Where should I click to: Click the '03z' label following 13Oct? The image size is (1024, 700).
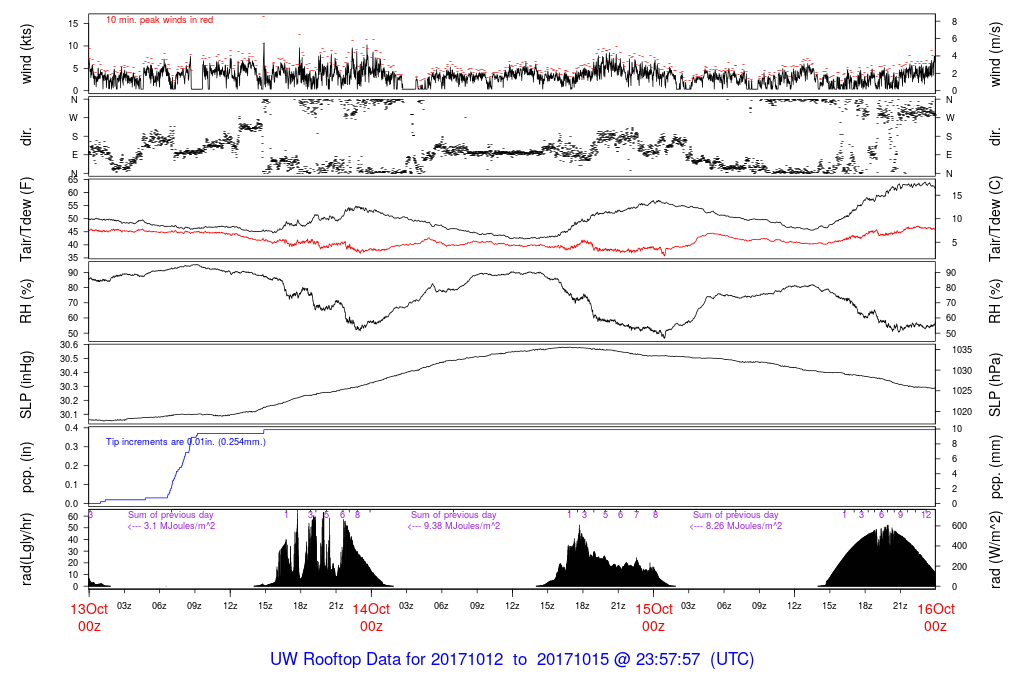point(124,606)
